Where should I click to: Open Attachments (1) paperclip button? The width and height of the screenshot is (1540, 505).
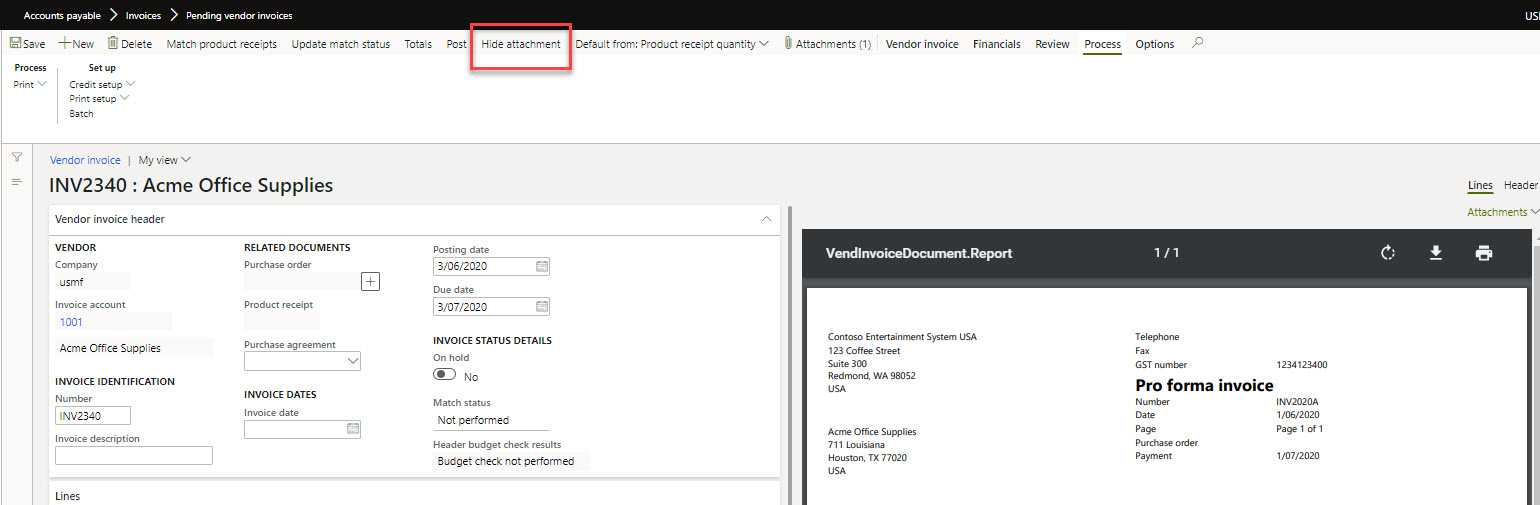point(827,44)
